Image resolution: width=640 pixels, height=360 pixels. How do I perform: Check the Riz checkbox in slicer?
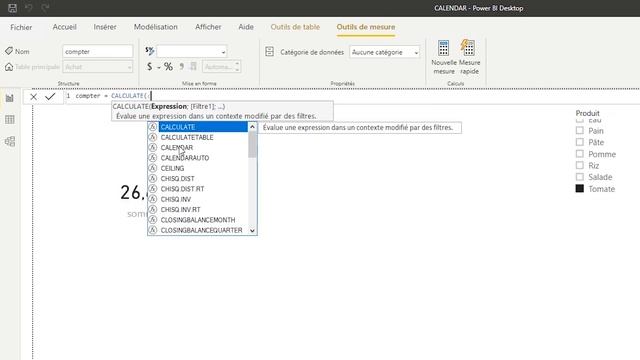(x=580, y=165)
